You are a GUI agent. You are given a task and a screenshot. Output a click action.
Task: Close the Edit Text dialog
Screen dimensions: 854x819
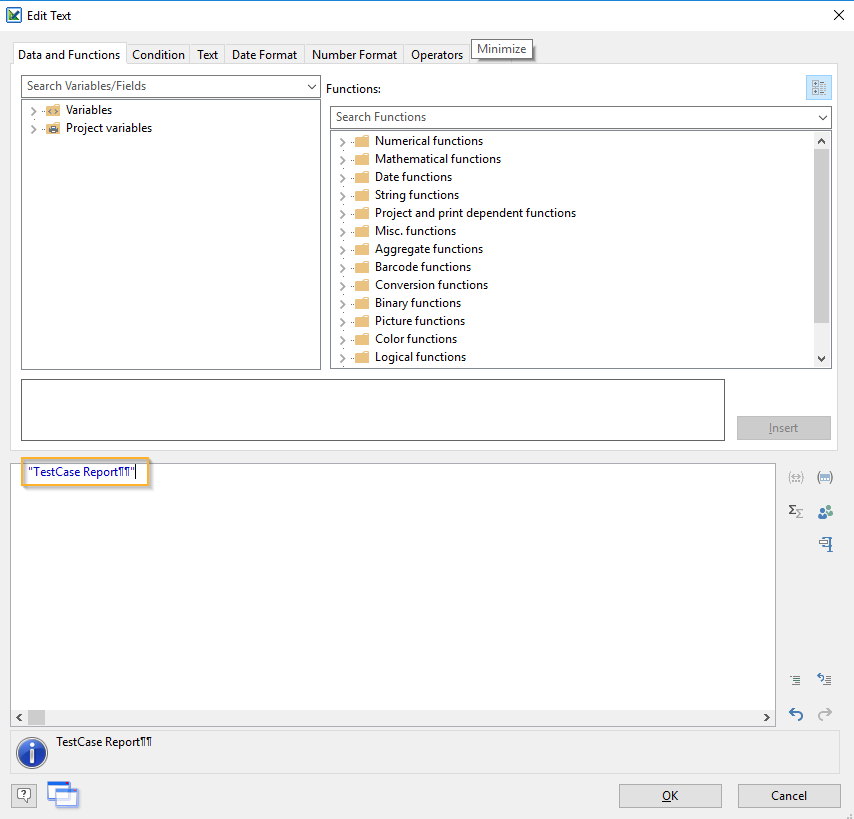click(x=839, y=15)
